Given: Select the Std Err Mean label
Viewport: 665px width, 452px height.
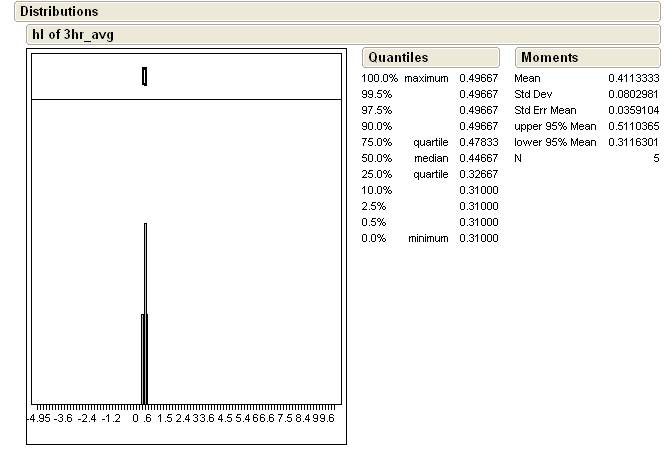Looking at the screenshot, I should click(545, 110).
